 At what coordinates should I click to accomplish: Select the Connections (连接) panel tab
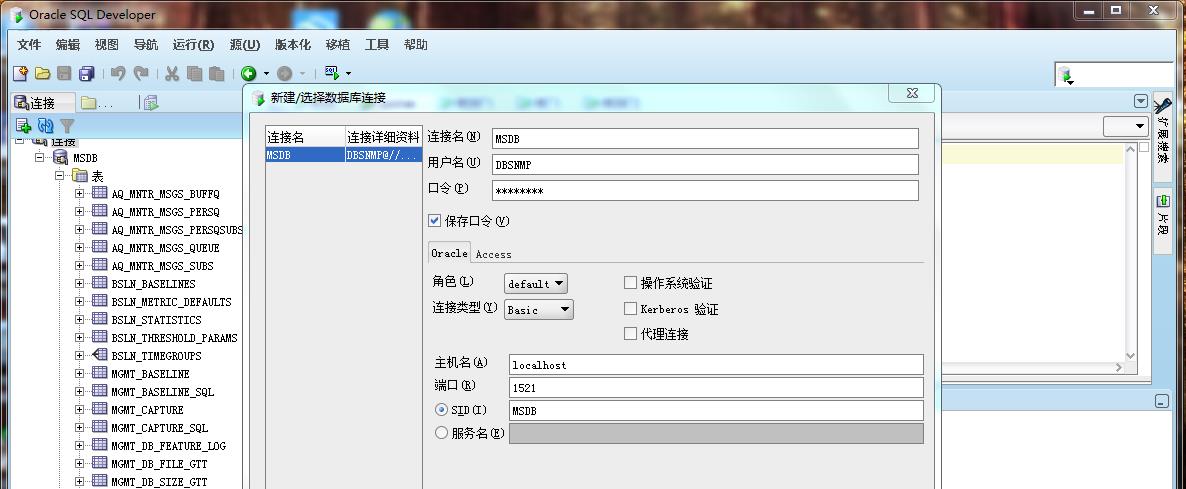44,103
